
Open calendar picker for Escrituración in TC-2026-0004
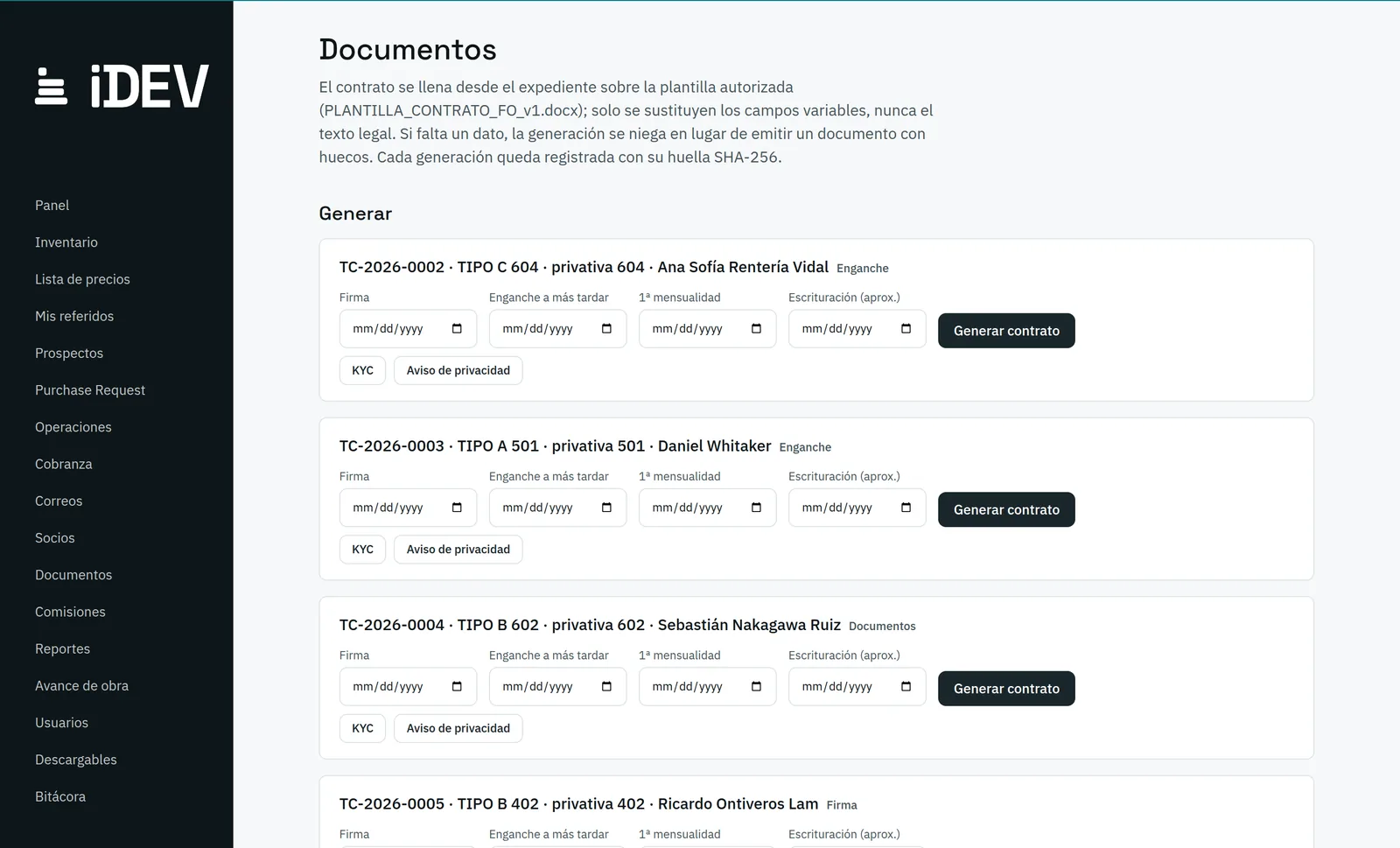[x=906, y=687]
